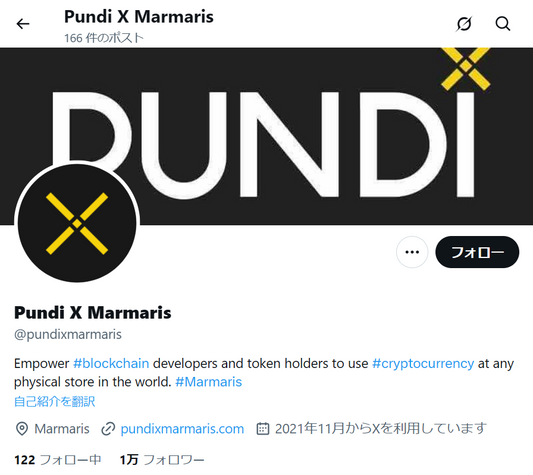Open search with the magnifier icon
The image size is (533, 475).
[x=503, y=24]
